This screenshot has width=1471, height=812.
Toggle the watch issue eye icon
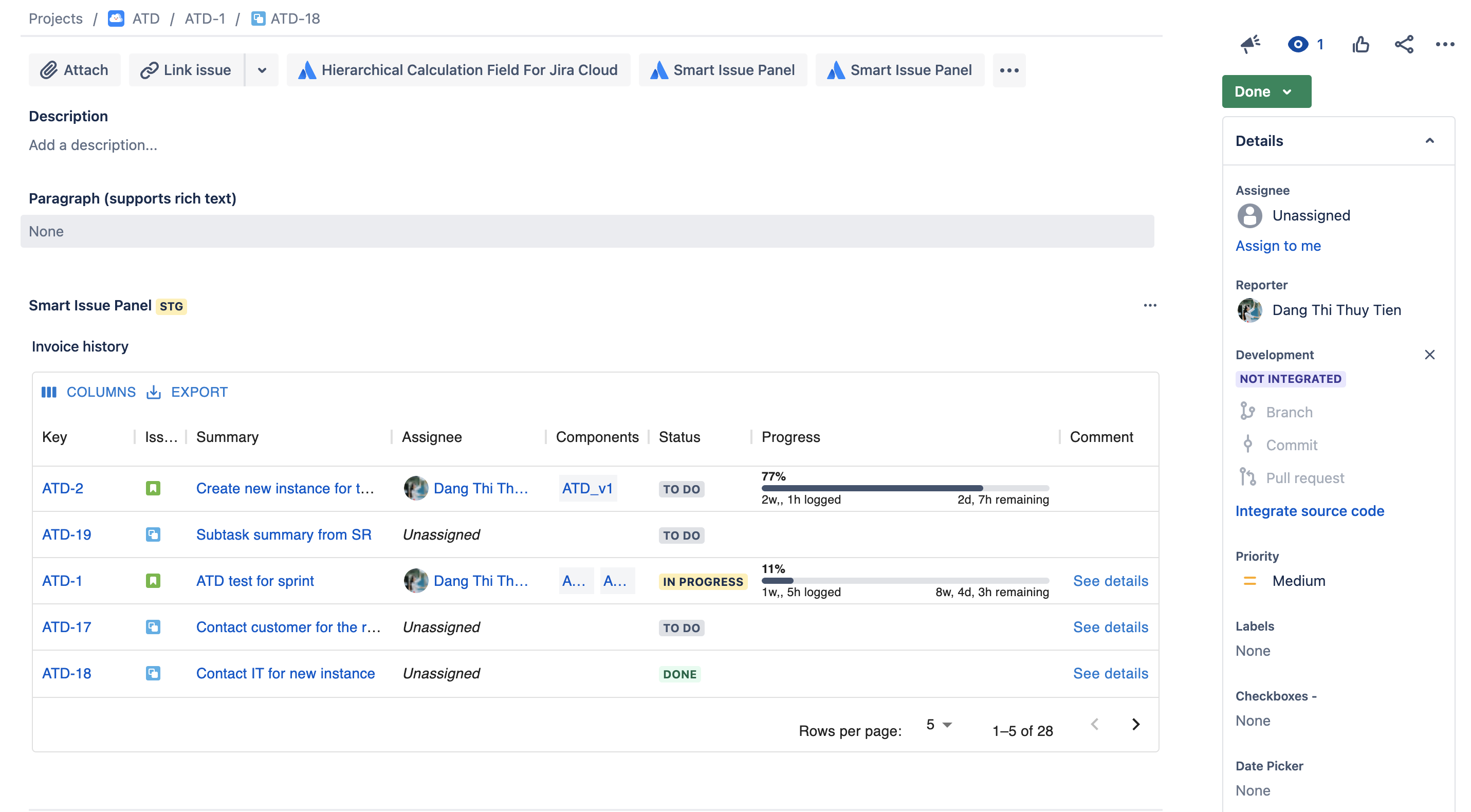(1297, 44)
